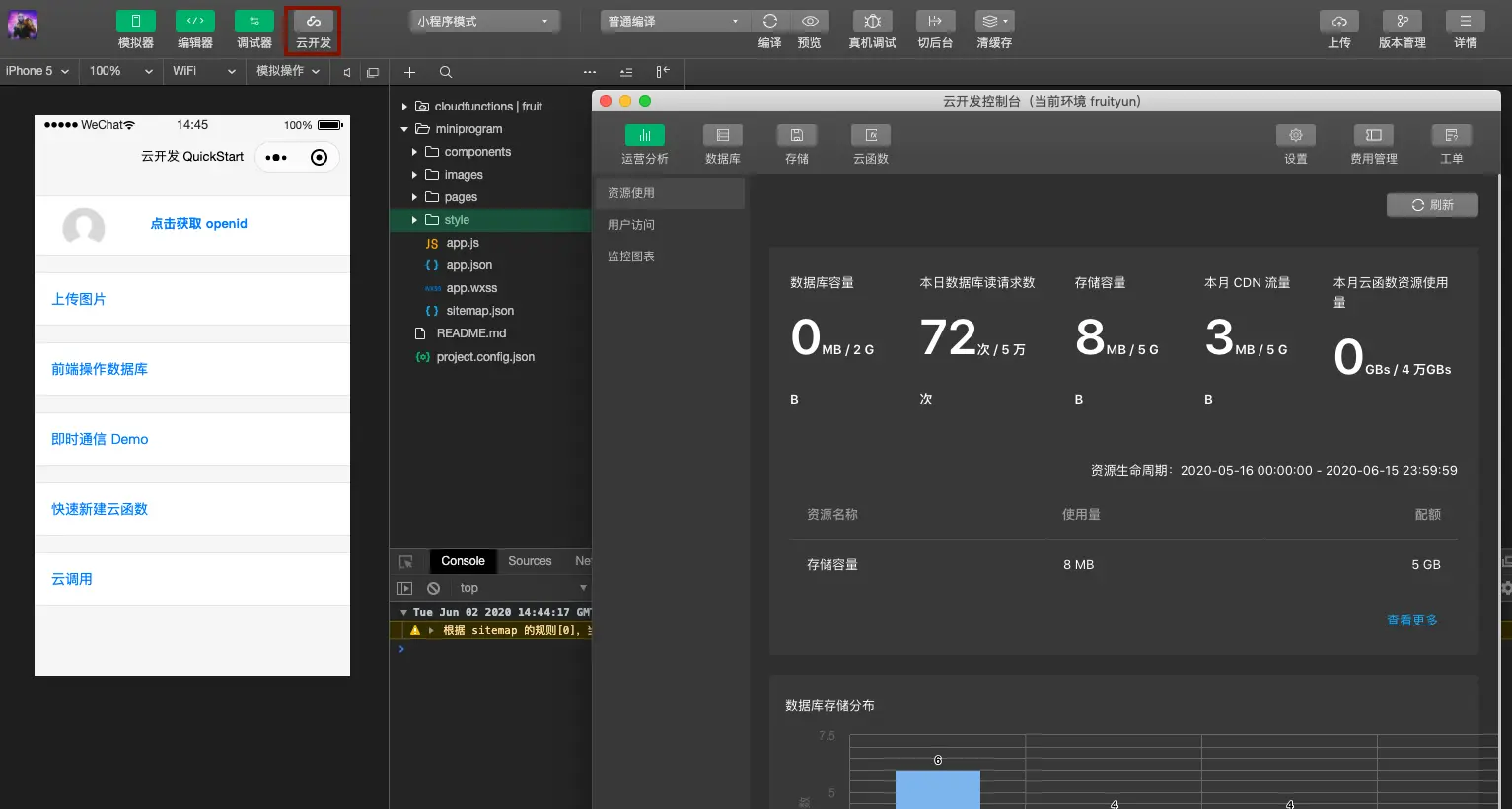
Task: Toggle simulator sound with the speaker icon
Action: (347, 72)
